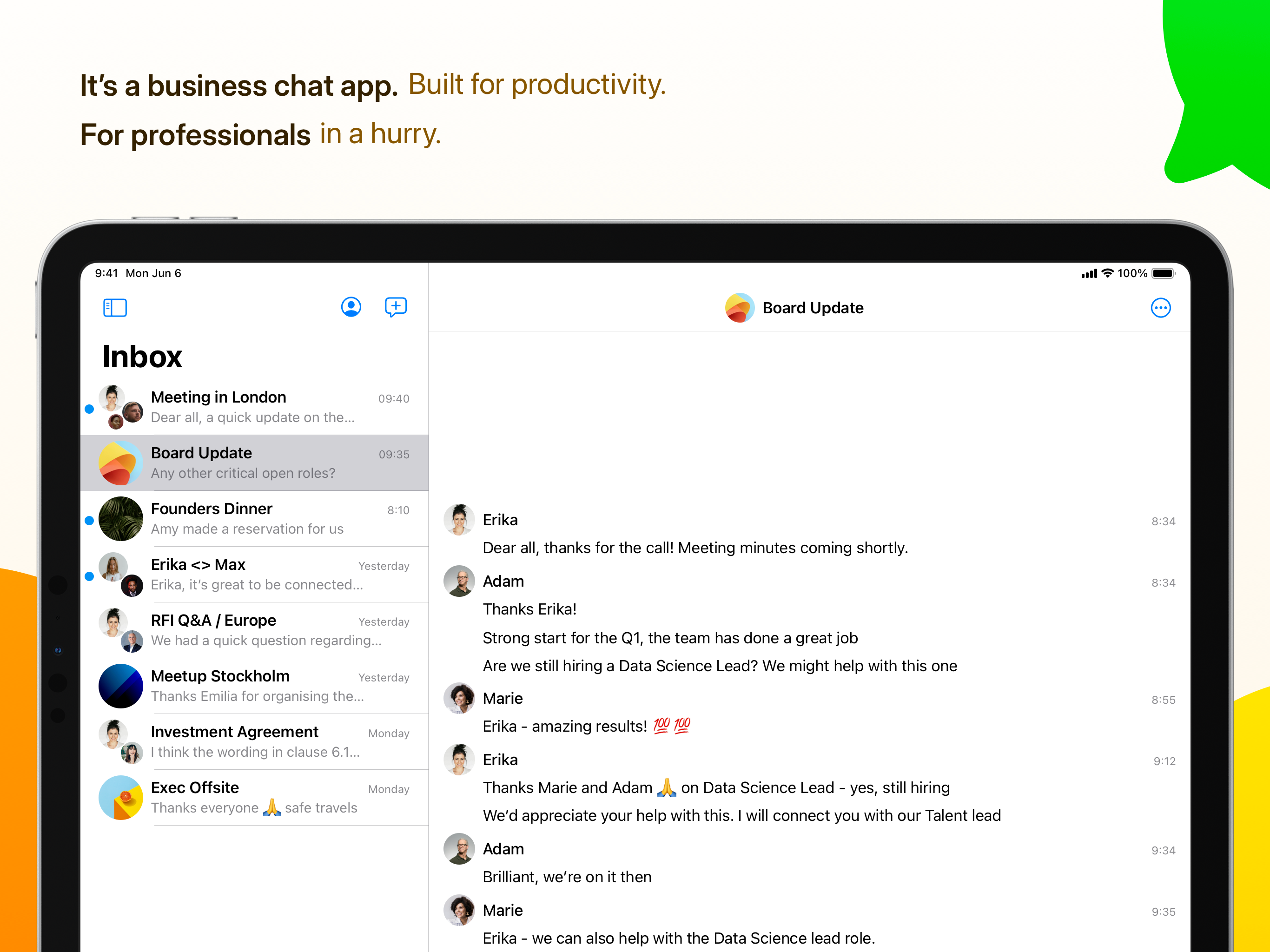The image size is (1270, 952).
Task: Tap the Board Update title in header
Action: pyautogui.click(x=813, y=308)
